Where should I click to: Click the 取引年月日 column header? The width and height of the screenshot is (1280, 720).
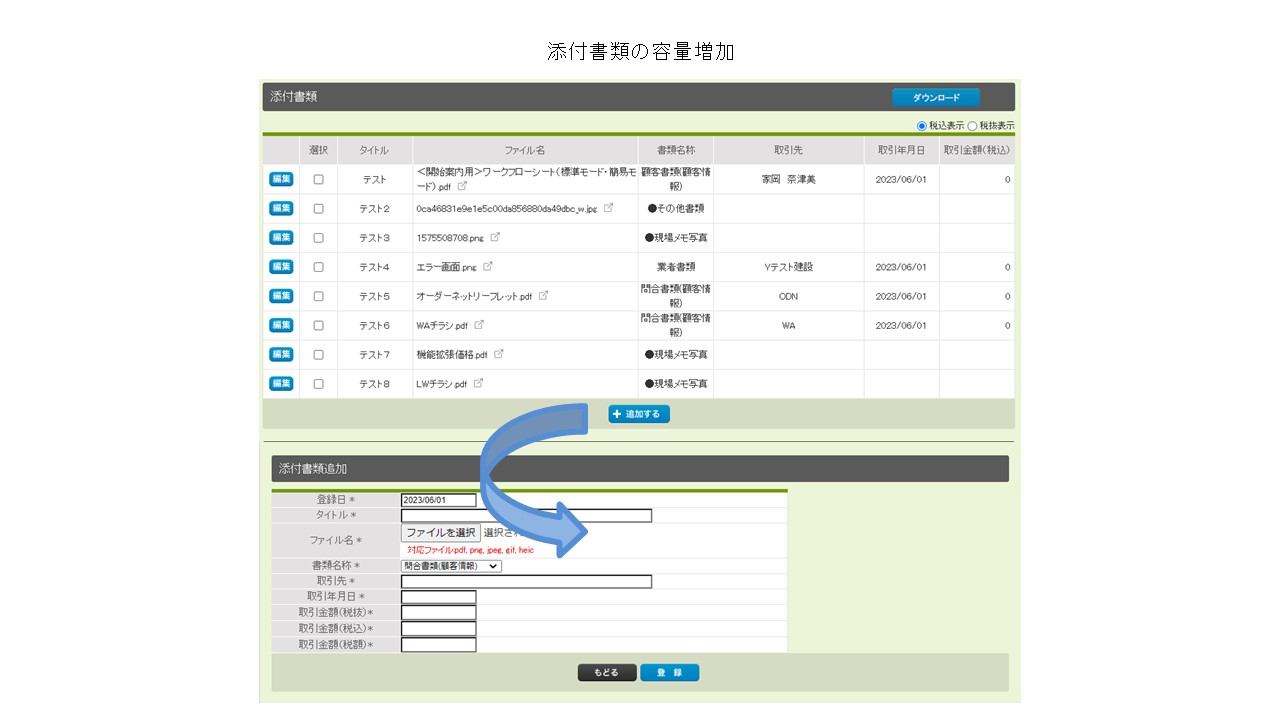pos(901,150)
